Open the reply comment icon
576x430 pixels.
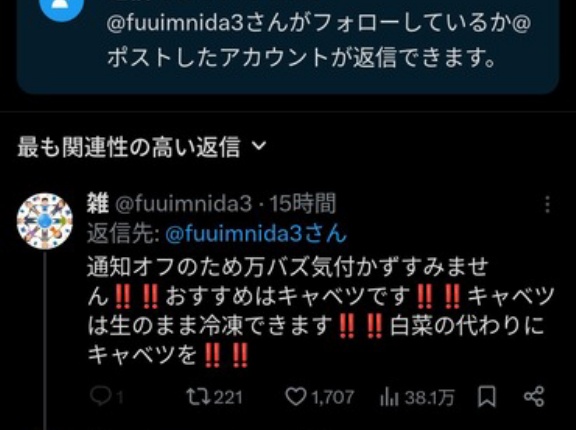click(100, 397)
